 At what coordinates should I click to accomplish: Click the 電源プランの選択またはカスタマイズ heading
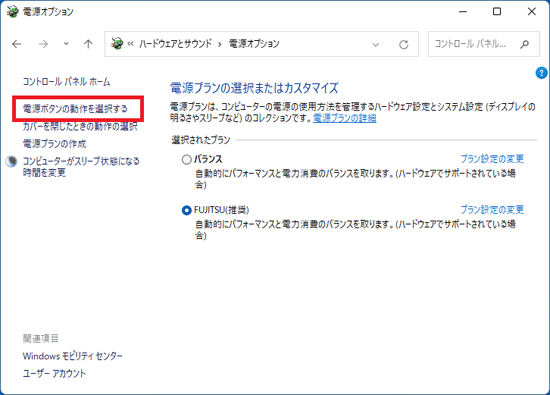(x=254, y=88)
